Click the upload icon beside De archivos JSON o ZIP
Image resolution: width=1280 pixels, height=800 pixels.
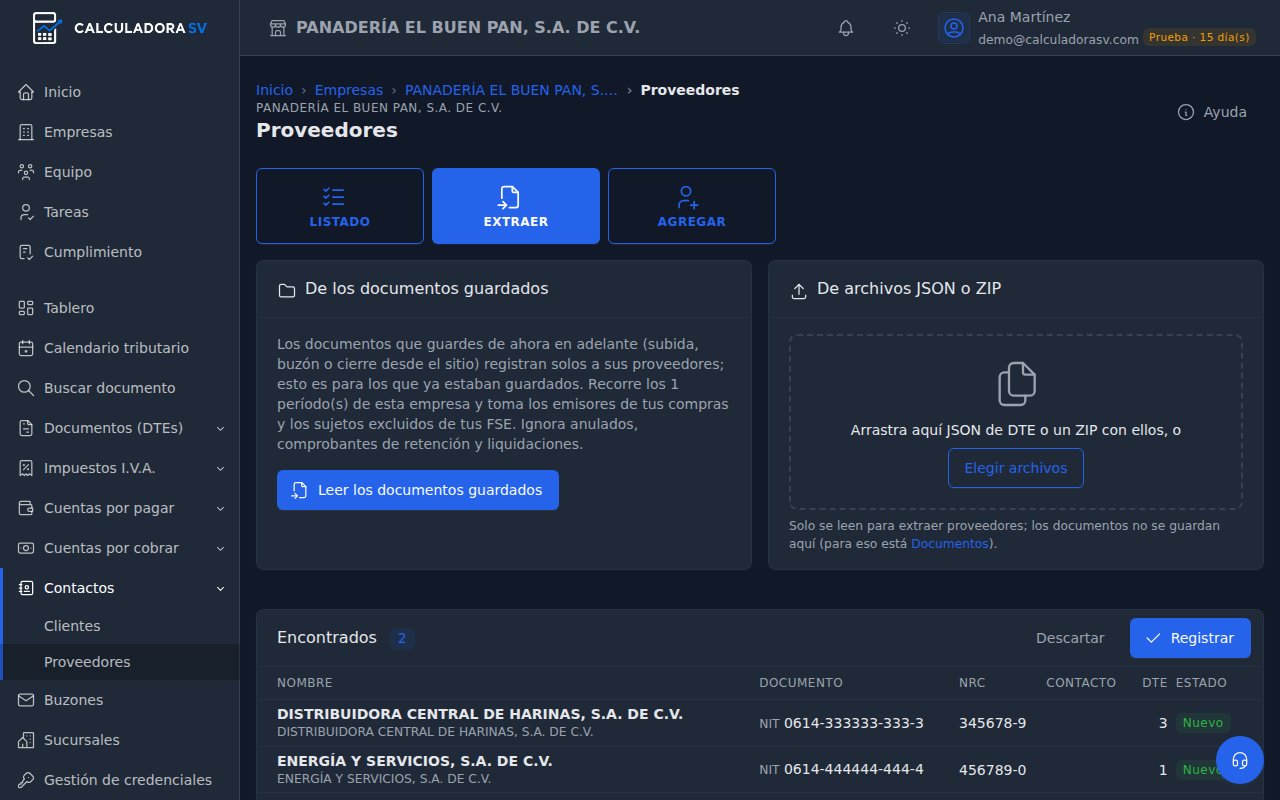(799, 290)
